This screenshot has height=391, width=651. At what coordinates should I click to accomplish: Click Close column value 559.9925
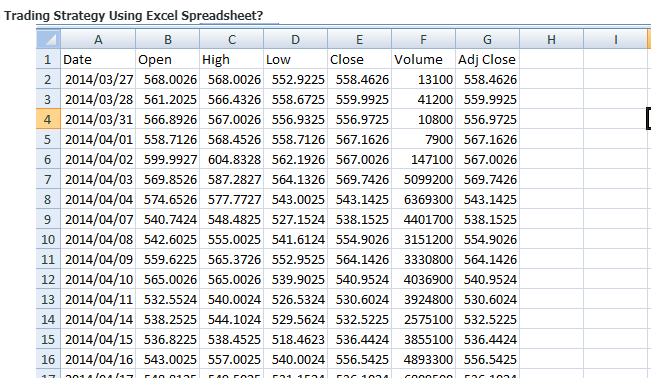pos(360,99)
